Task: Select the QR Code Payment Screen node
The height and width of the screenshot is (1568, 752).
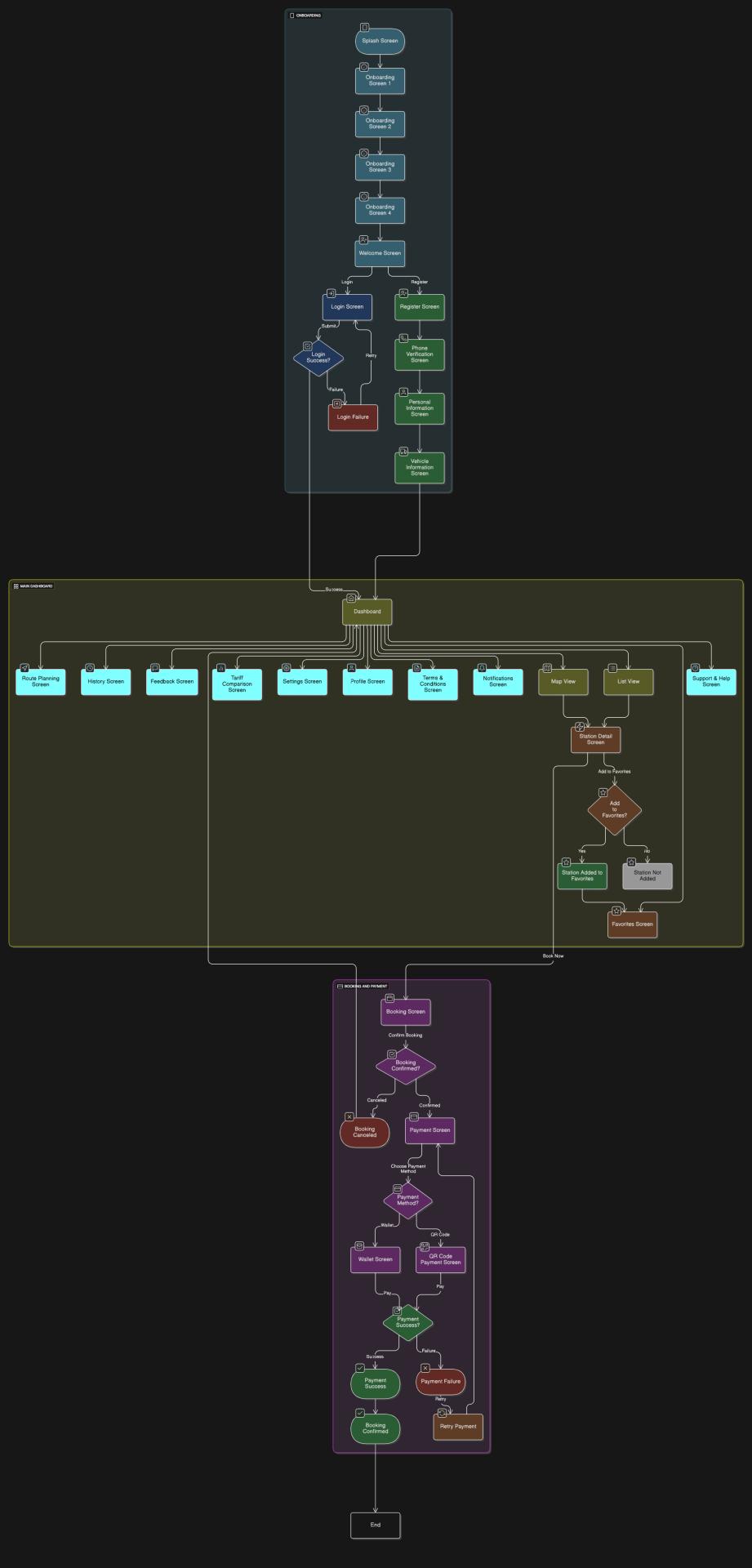Action: point(441,1259)
